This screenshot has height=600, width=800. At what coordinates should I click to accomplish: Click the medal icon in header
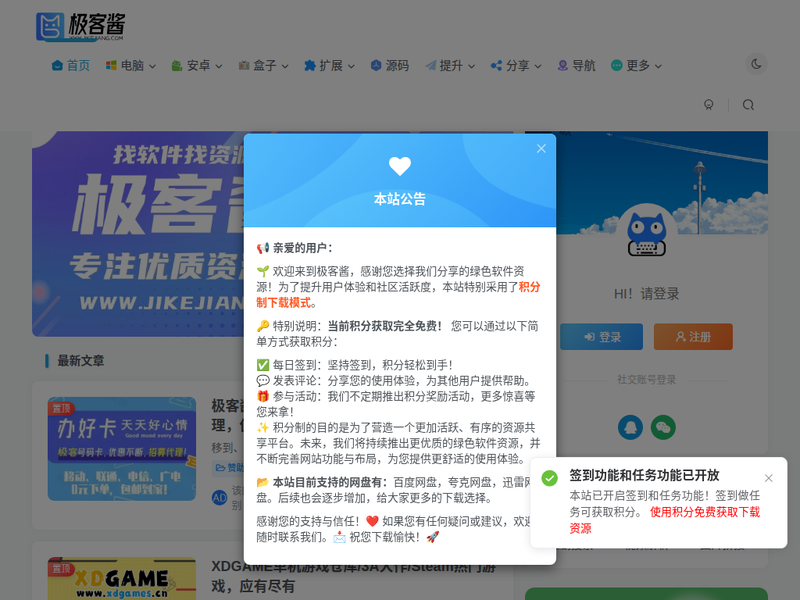709,105
